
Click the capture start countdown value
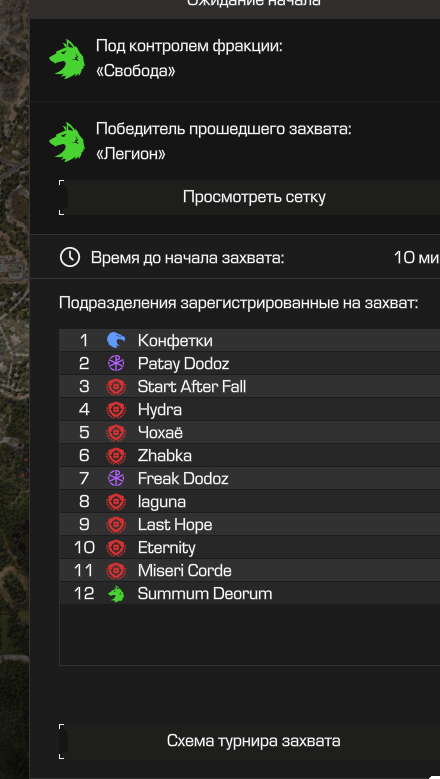pos(417,258)
